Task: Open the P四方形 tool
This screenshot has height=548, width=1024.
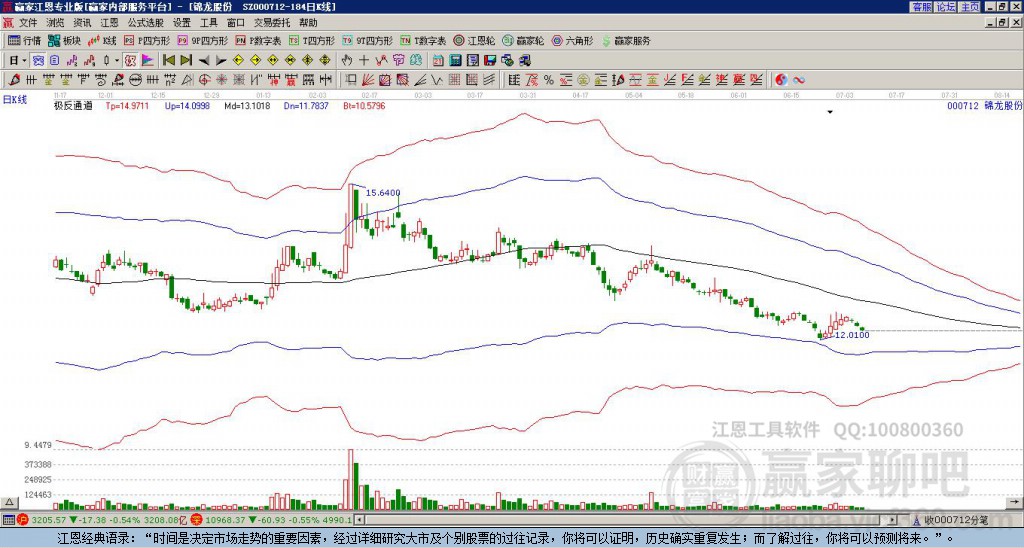Action: tap(147, 40)
